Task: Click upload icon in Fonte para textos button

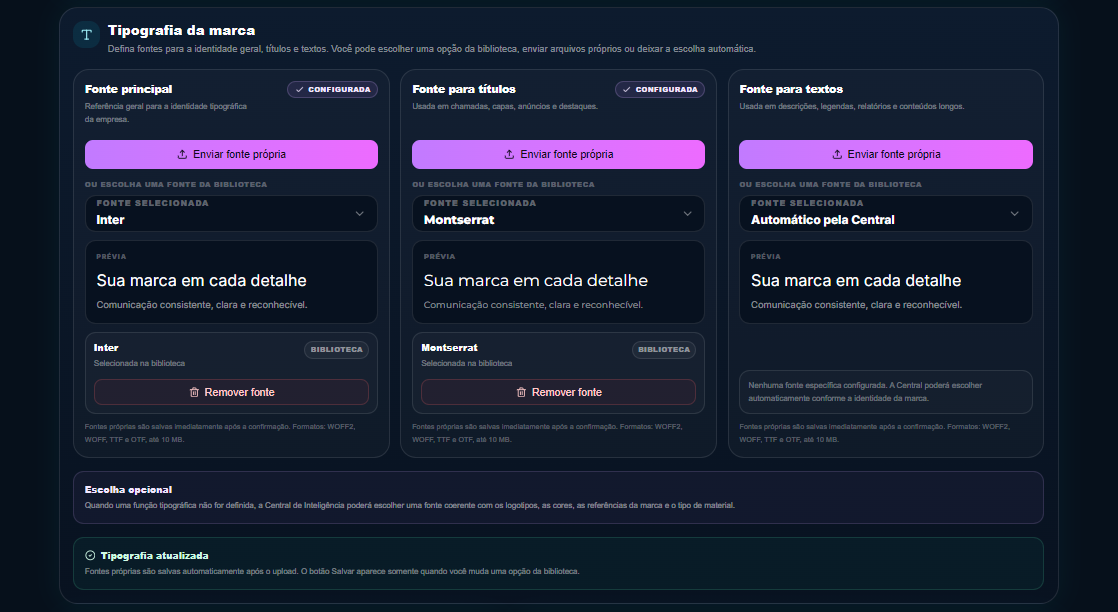Action: coord(837,154)
